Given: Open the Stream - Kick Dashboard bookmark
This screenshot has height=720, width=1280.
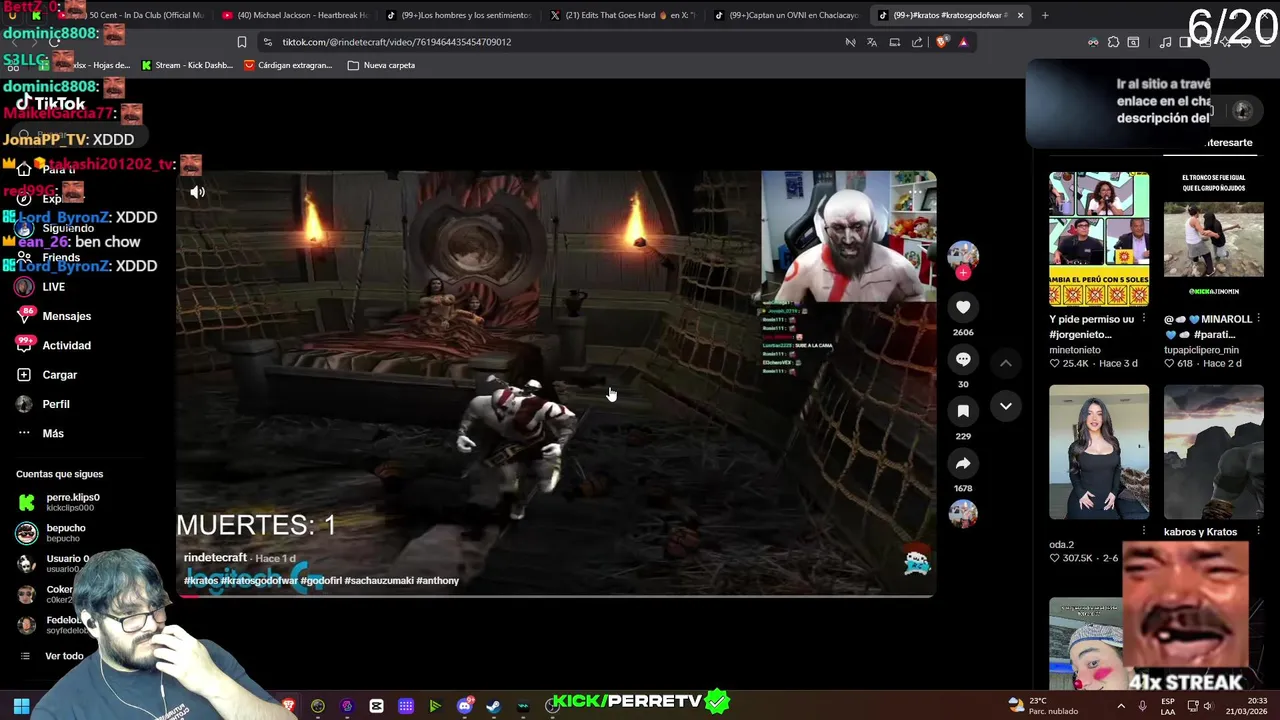Looking at the screenshot, I should click(187, 65).
